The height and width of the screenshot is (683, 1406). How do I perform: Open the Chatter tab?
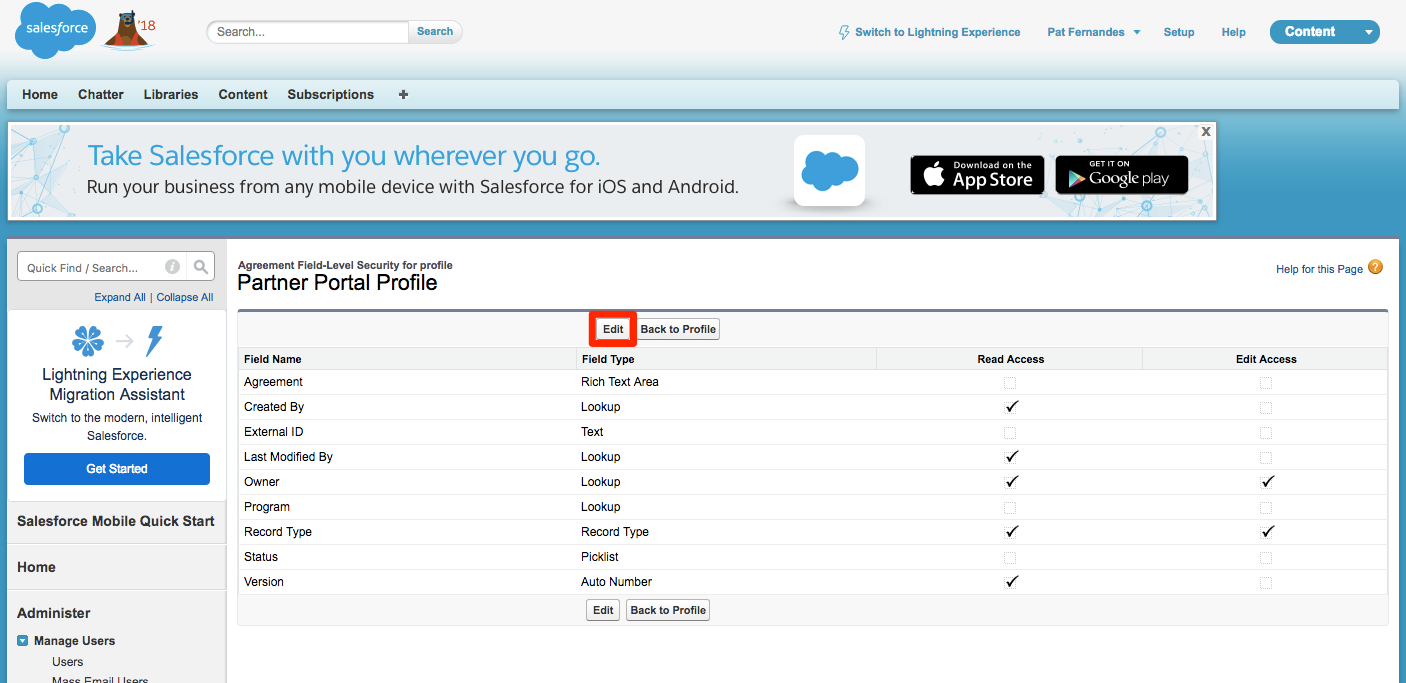(x=101, y=95)
